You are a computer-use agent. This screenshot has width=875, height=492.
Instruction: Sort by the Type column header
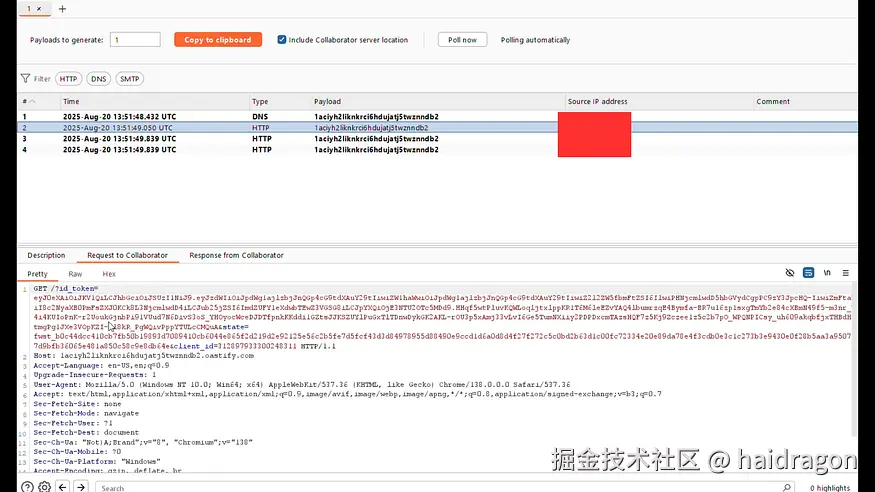280,102
